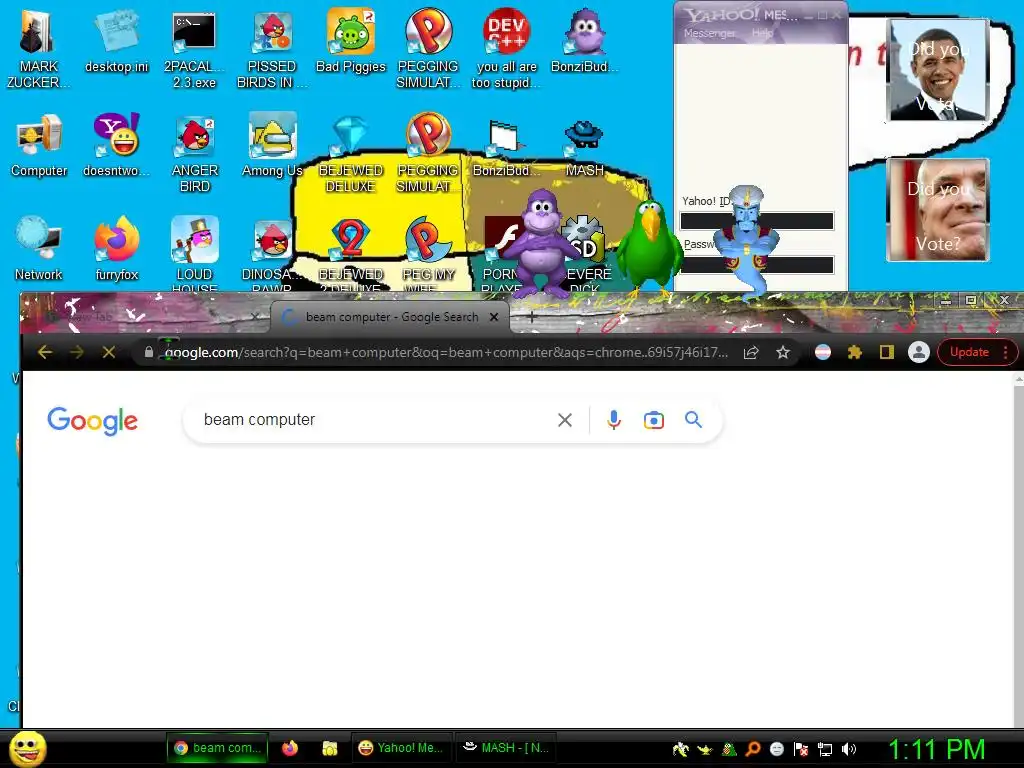
Task: Open the PEG MY WIFE icon
Action: 428,253
